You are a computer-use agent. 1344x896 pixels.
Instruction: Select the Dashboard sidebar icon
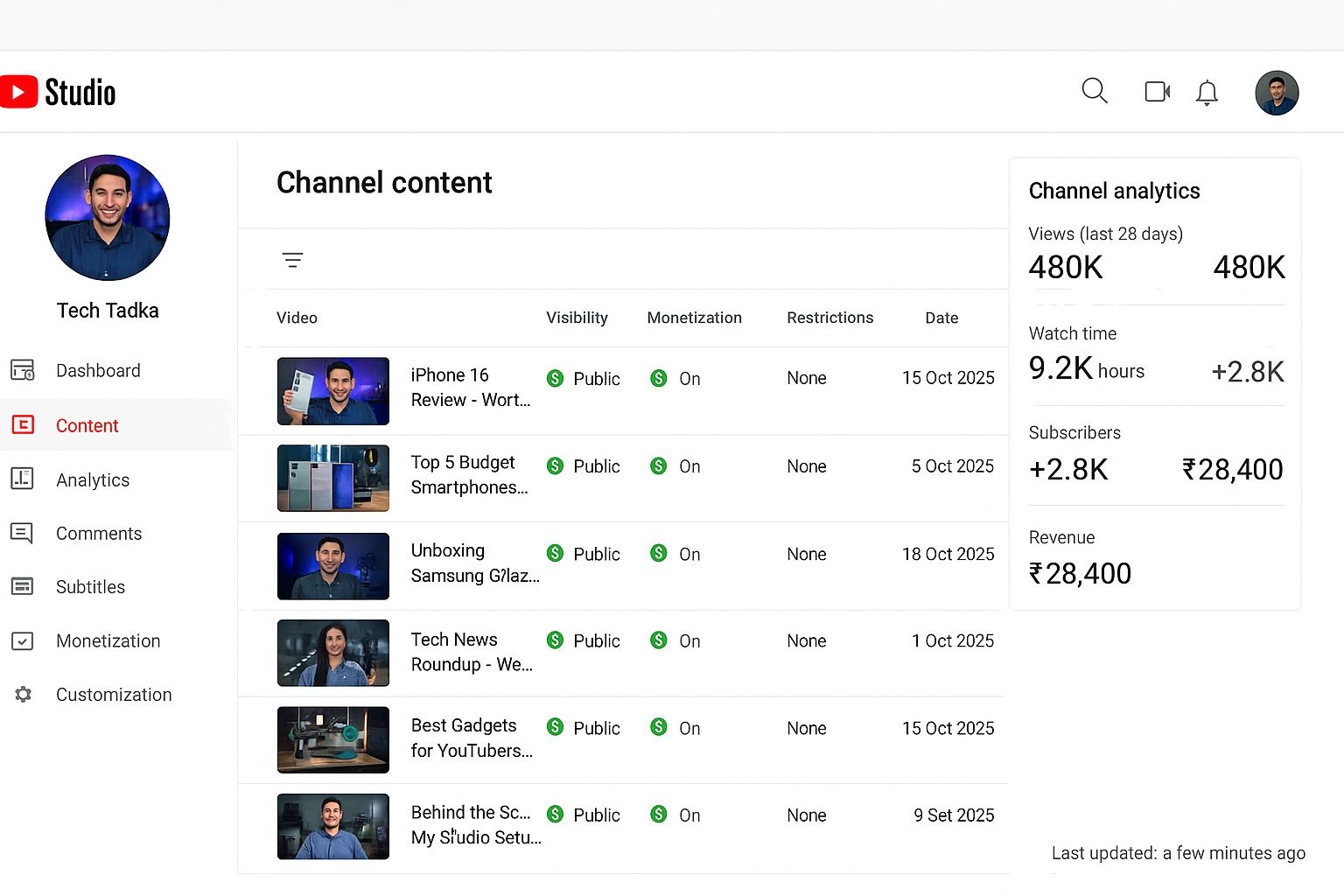point(22,370)
